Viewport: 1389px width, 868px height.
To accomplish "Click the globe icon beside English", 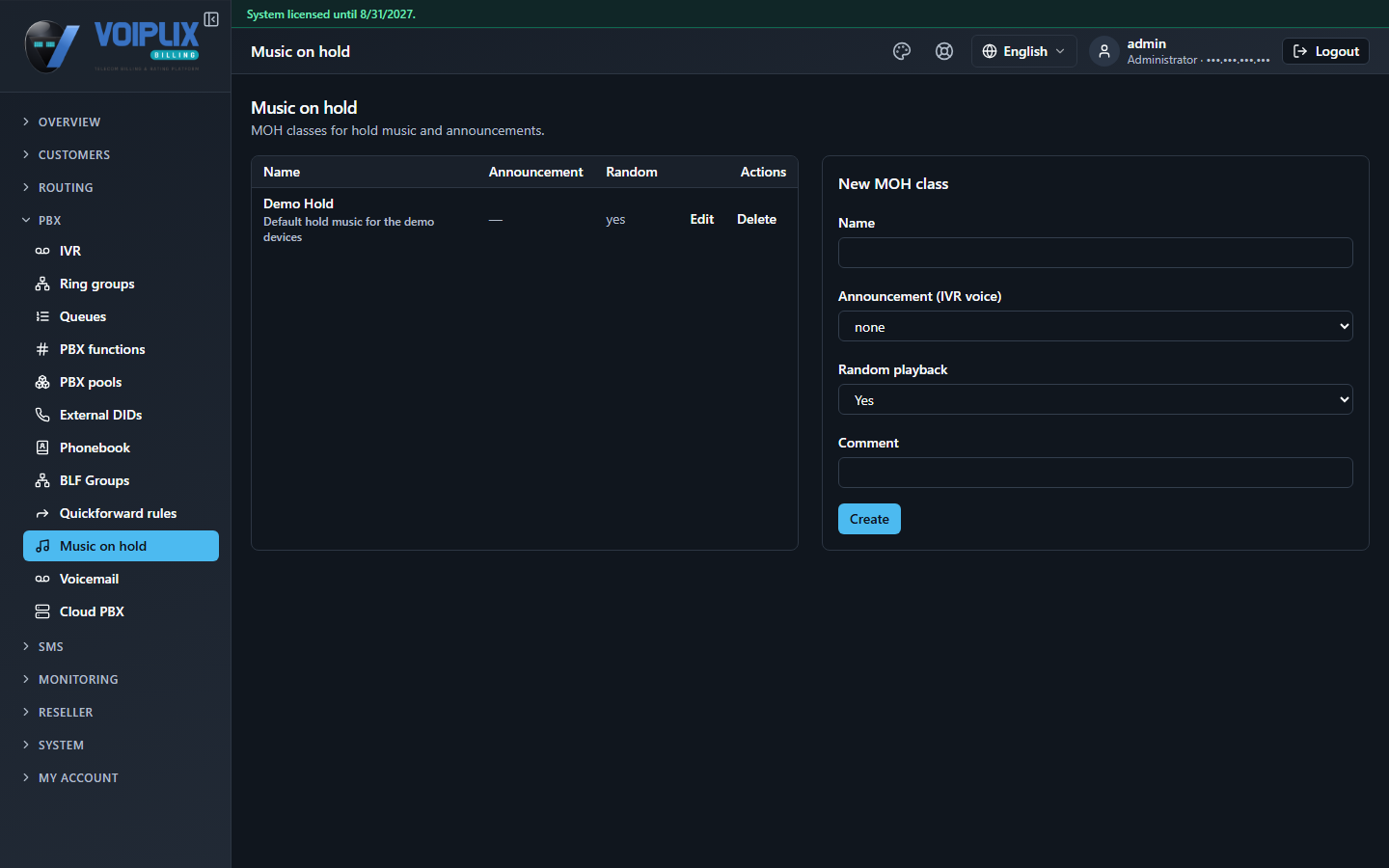I will (x=990, y=51).
